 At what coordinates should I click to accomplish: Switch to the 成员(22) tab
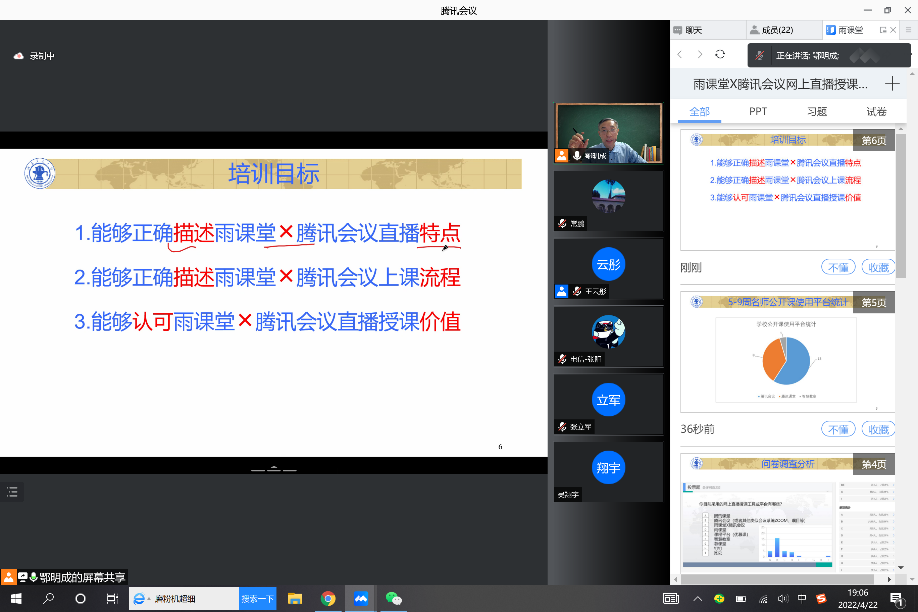779,30
